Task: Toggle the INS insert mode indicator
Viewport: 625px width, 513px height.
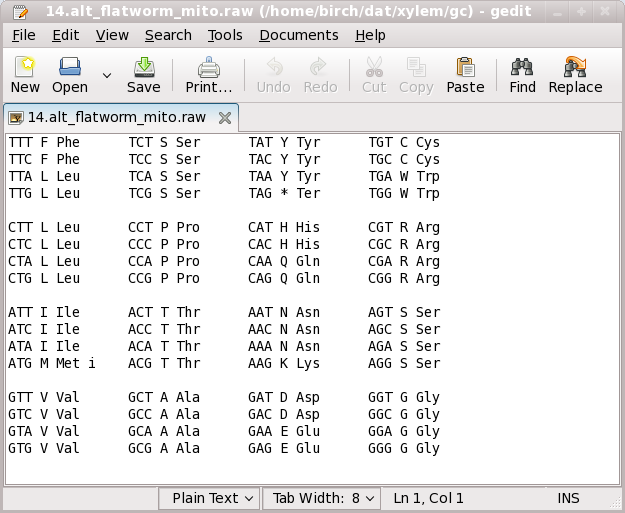Action: click(x=568, y=498)
